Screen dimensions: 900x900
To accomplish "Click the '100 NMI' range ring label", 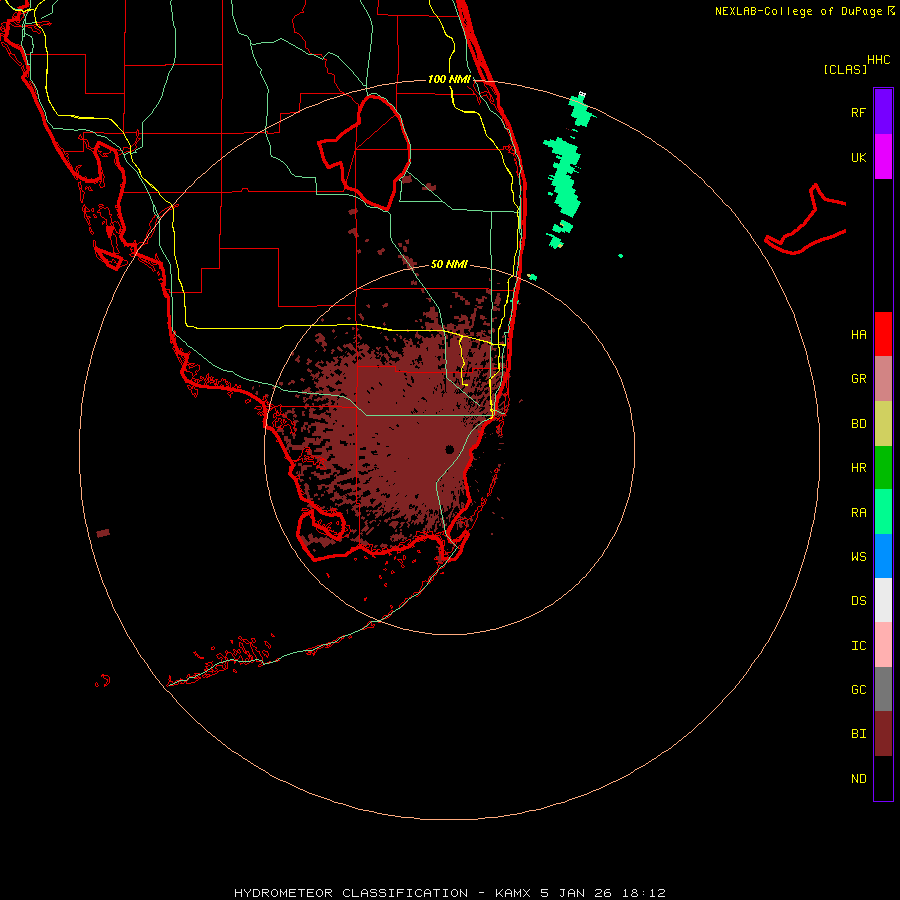I will click(449, 79).
